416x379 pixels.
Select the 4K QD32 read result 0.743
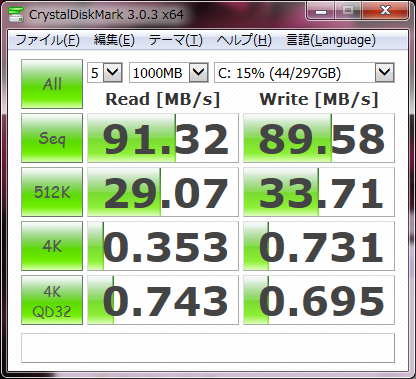coord(163,300)
